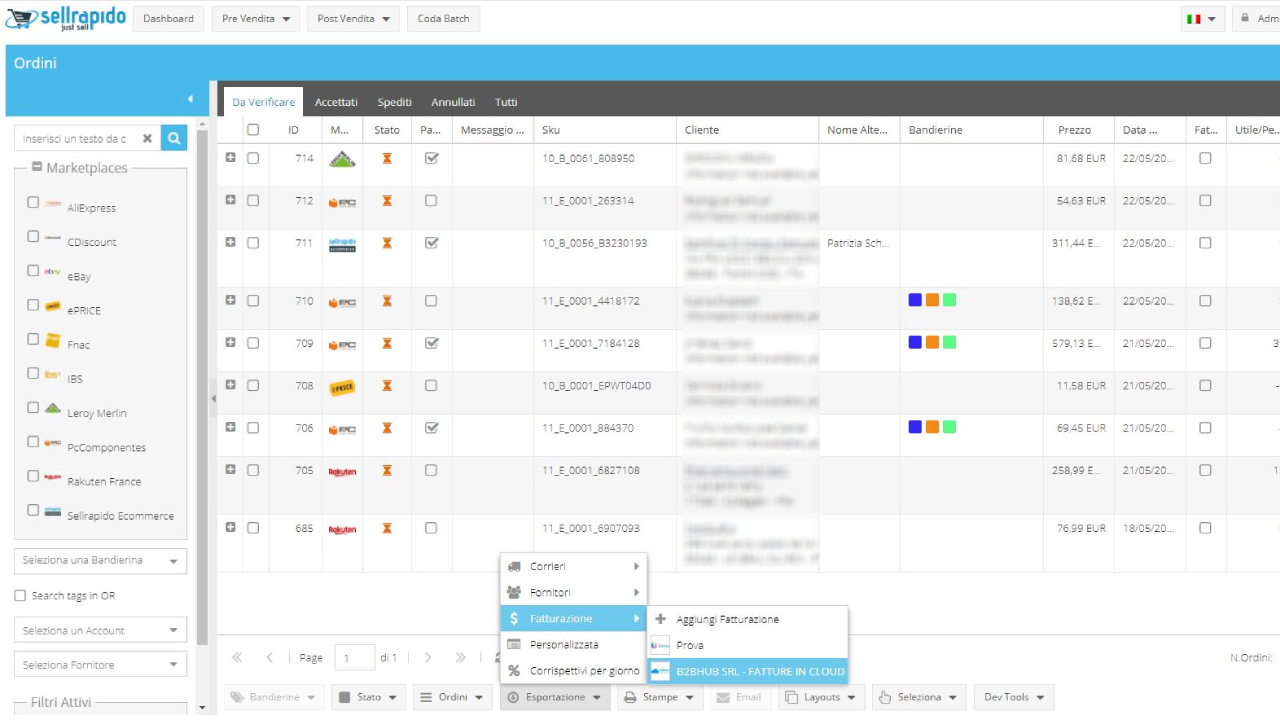Click the truck icon of Corrieri

[514, 566]
